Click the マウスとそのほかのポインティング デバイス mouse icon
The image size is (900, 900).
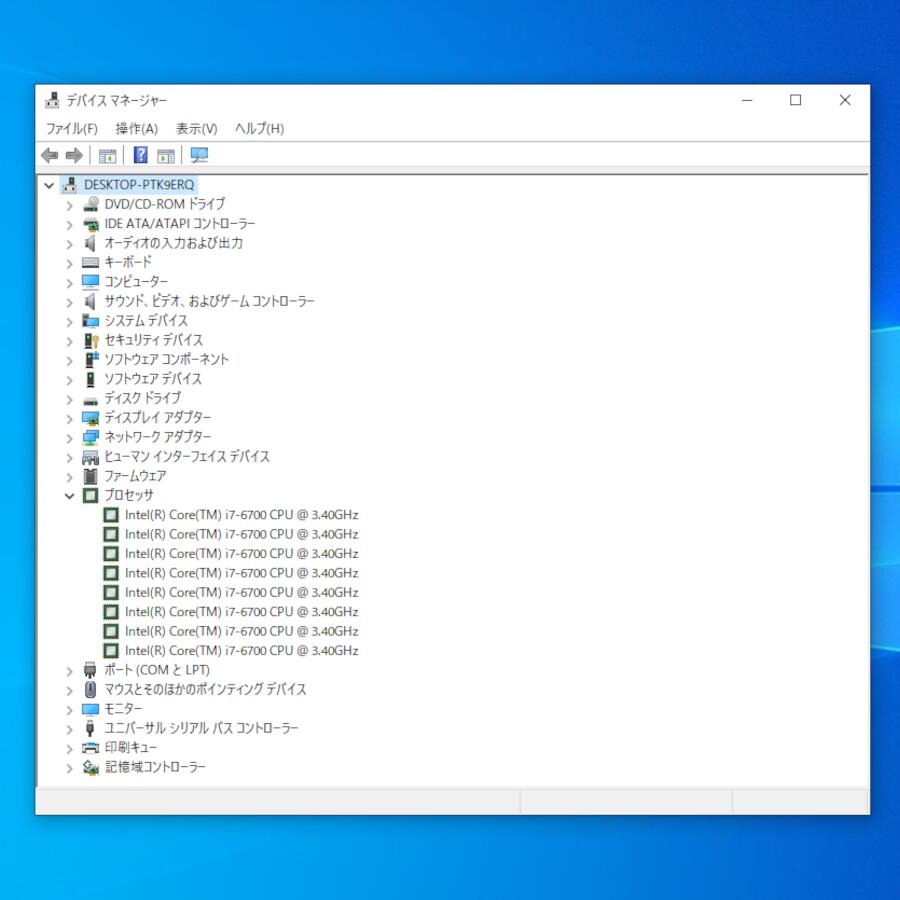pyautogui.click(x=91, y=689)
